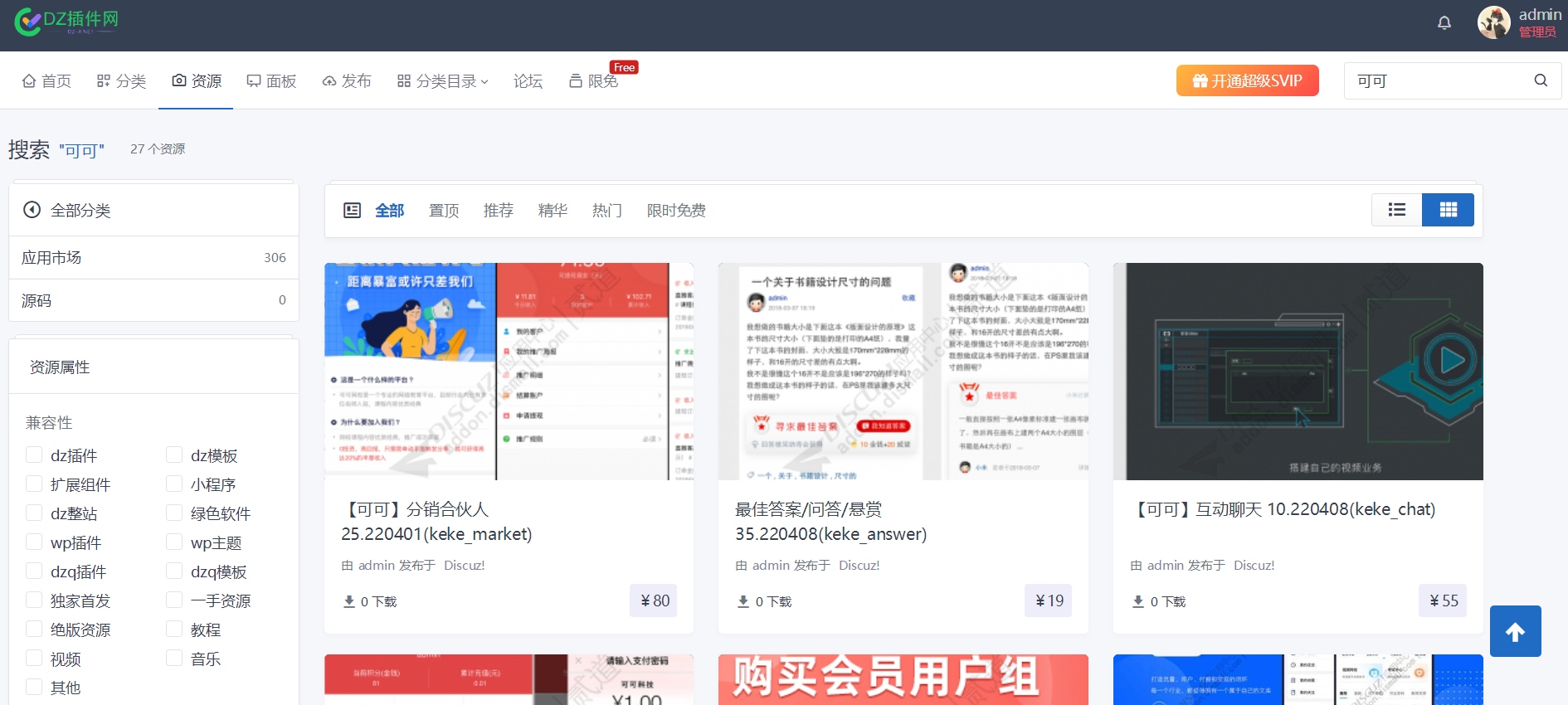Open the notification bell
This screenshot has width=1568, height=705.
(1444, 22)
